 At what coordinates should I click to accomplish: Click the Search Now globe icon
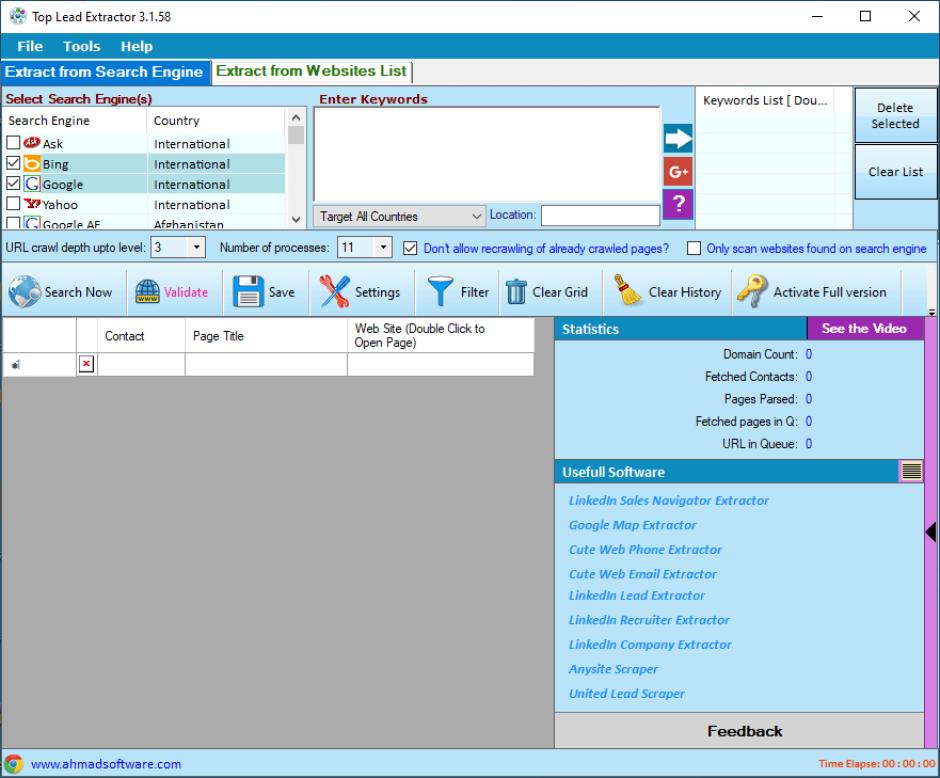pos(25,292)
